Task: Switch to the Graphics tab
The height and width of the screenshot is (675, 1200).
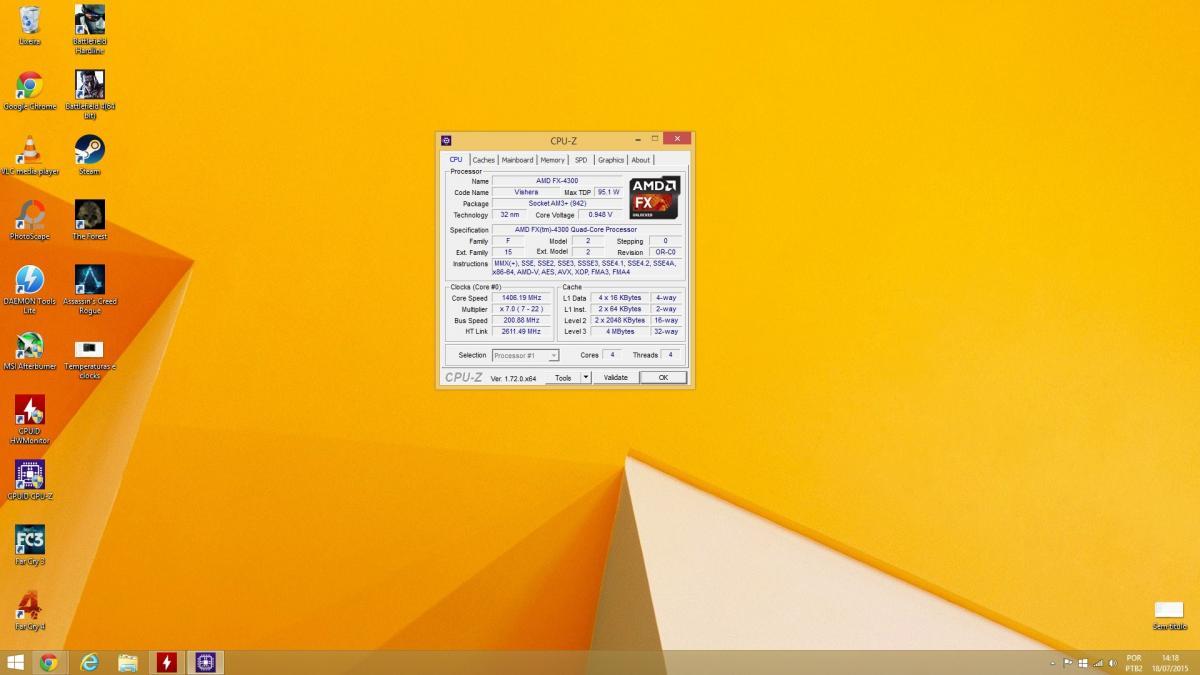Action: click(x=611, y=160)
